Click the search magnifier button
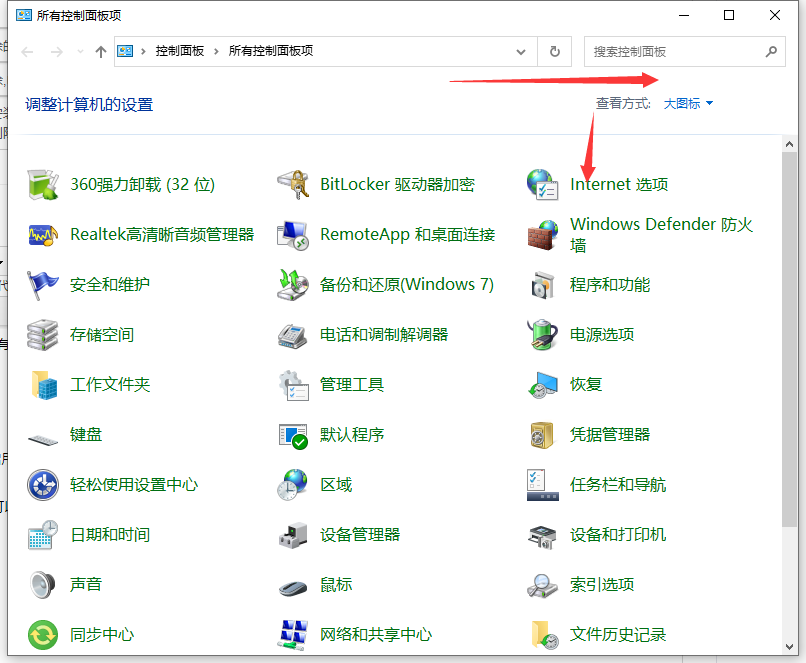The height and width of the screenshot is (663, 806). pos(771,51)
